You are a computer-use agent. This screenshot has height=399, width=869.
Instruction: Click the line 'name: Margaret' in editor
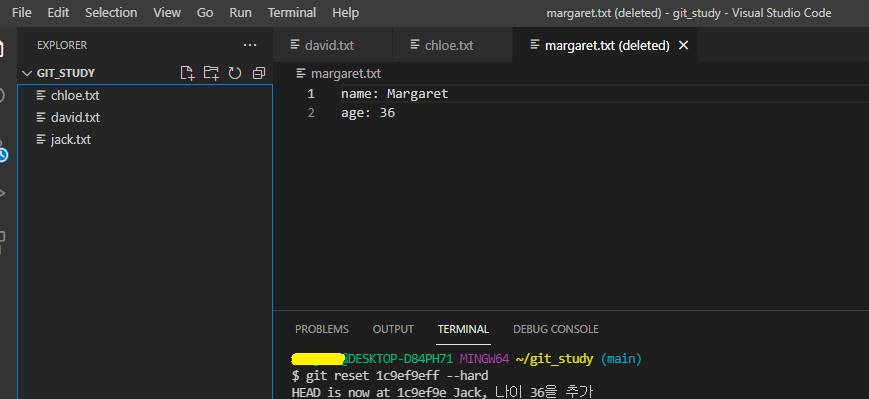pyautogui.click(x=395, y=94)
